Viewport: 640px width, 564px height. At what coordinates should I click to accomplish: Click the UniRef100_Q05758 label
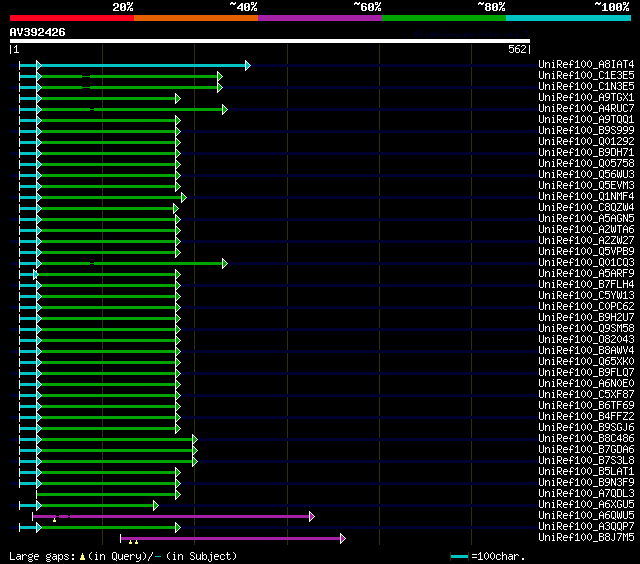(x=586, y=164)
